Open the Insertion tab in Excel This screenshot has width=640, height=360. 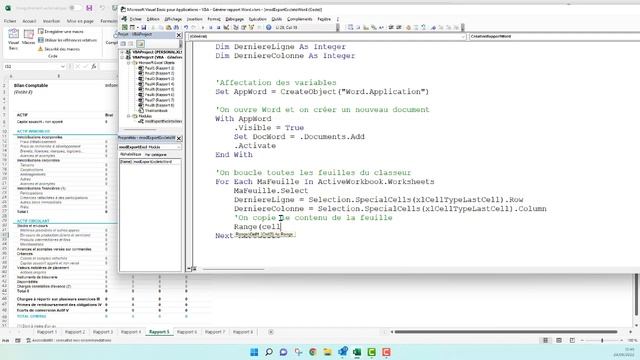tap(51, 21)
